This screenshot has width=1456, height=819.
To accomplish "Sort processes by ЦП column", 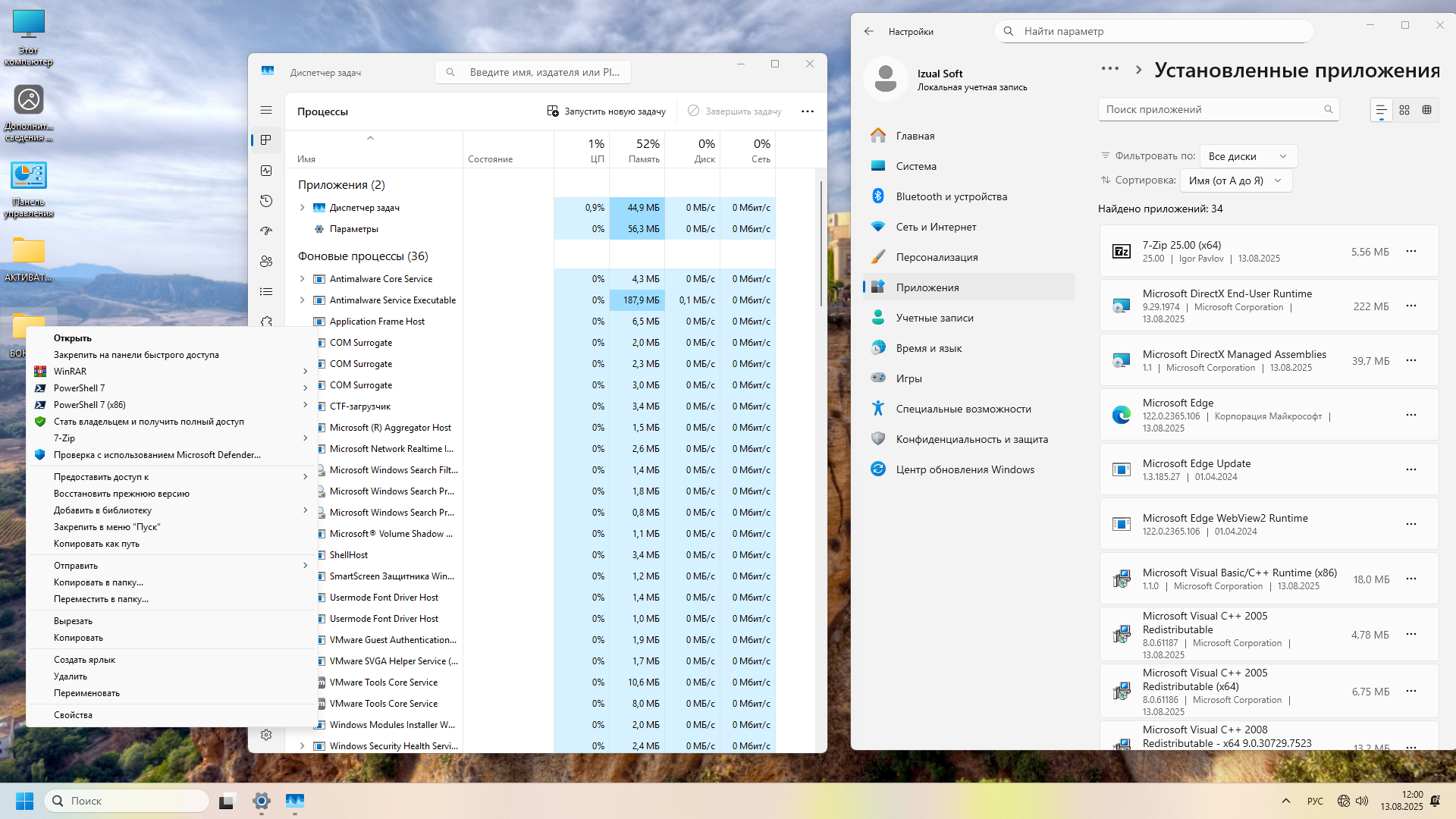I will [x=582, y=150].
